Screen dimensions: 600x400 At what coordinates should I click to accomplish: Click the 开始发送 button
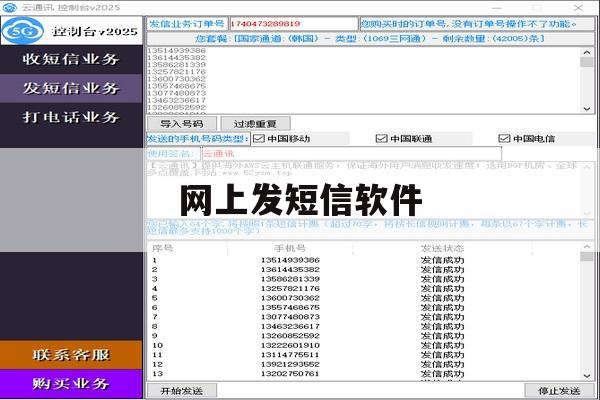click(182, 391)
